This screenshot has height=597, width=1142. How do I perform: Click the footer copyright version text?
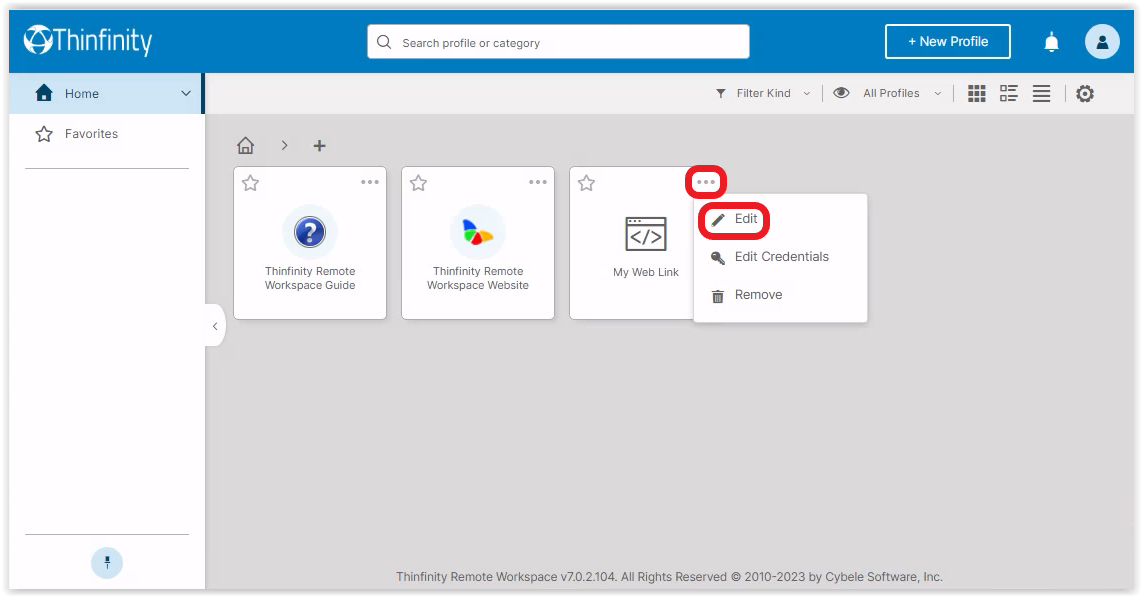click(669, 577)
